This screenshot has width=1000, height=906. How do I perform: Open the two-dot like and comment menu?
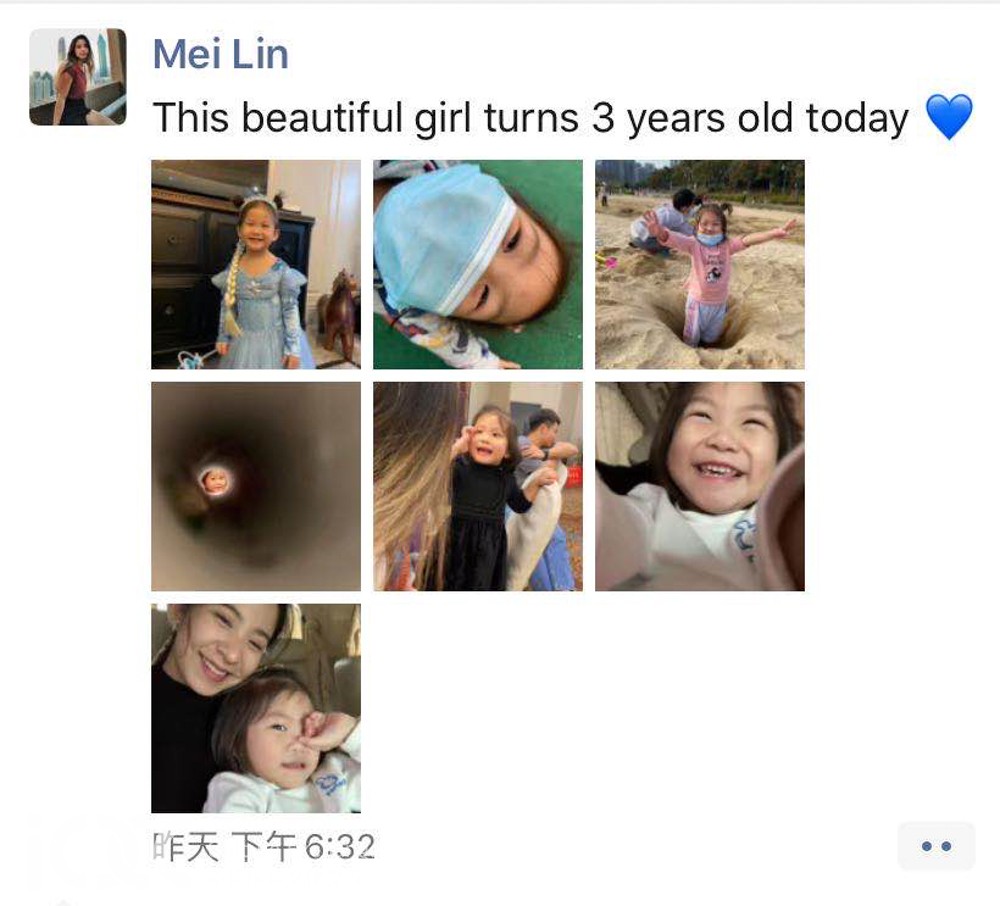click(x=936, y=846)
